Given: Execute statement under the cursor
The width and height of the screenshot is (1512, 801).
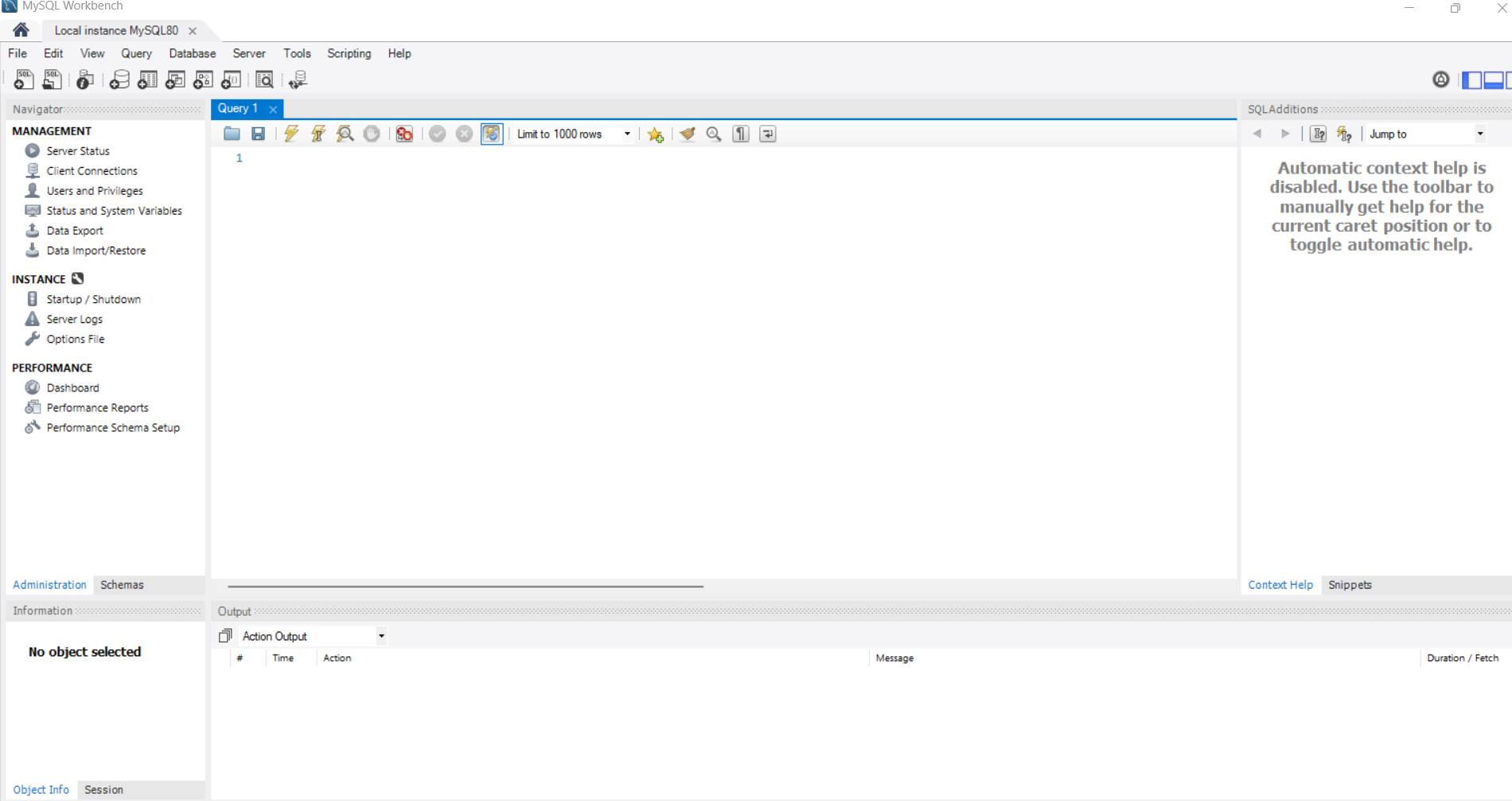Looking at the screenshot, I should coord(318,134).
